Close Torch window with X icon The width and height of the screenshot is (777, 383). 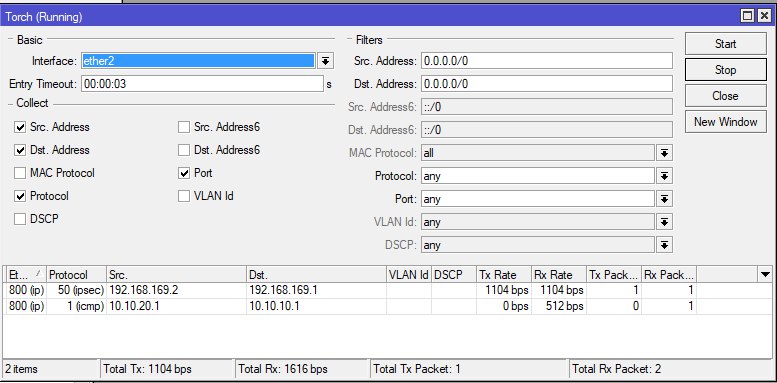[x=764, y=16]
